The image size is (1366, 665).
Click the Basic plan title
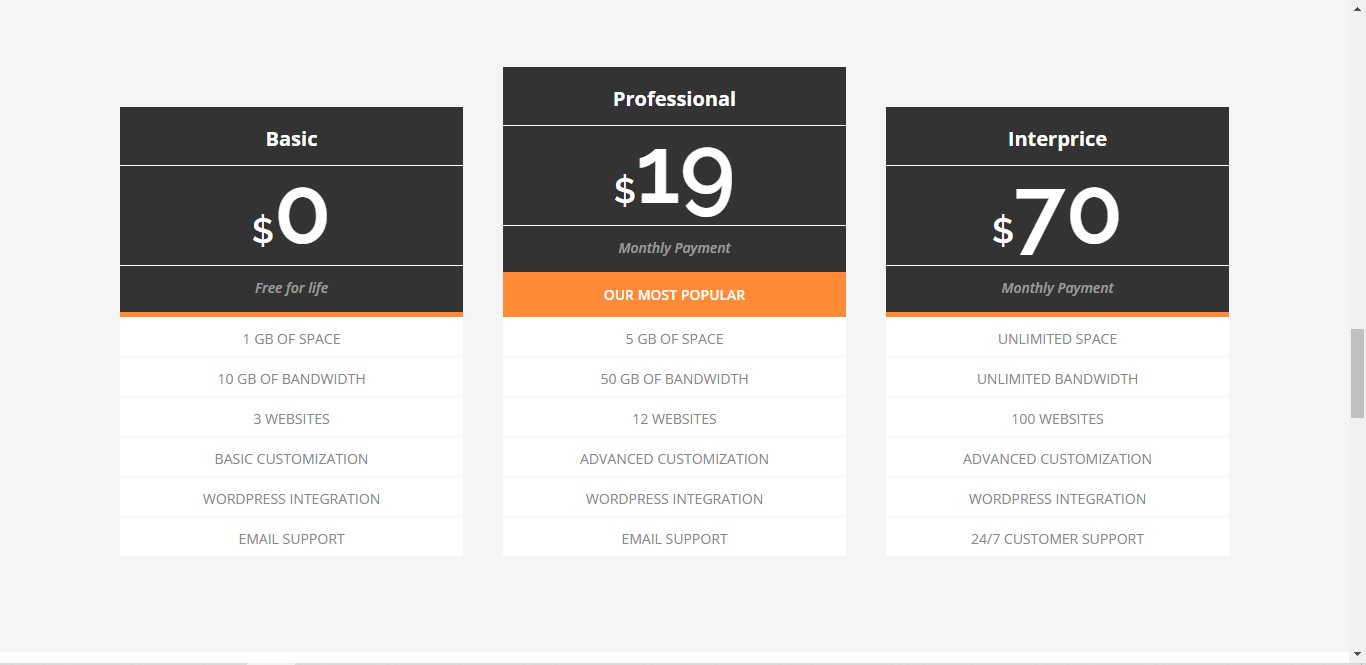tap(291, 139)
